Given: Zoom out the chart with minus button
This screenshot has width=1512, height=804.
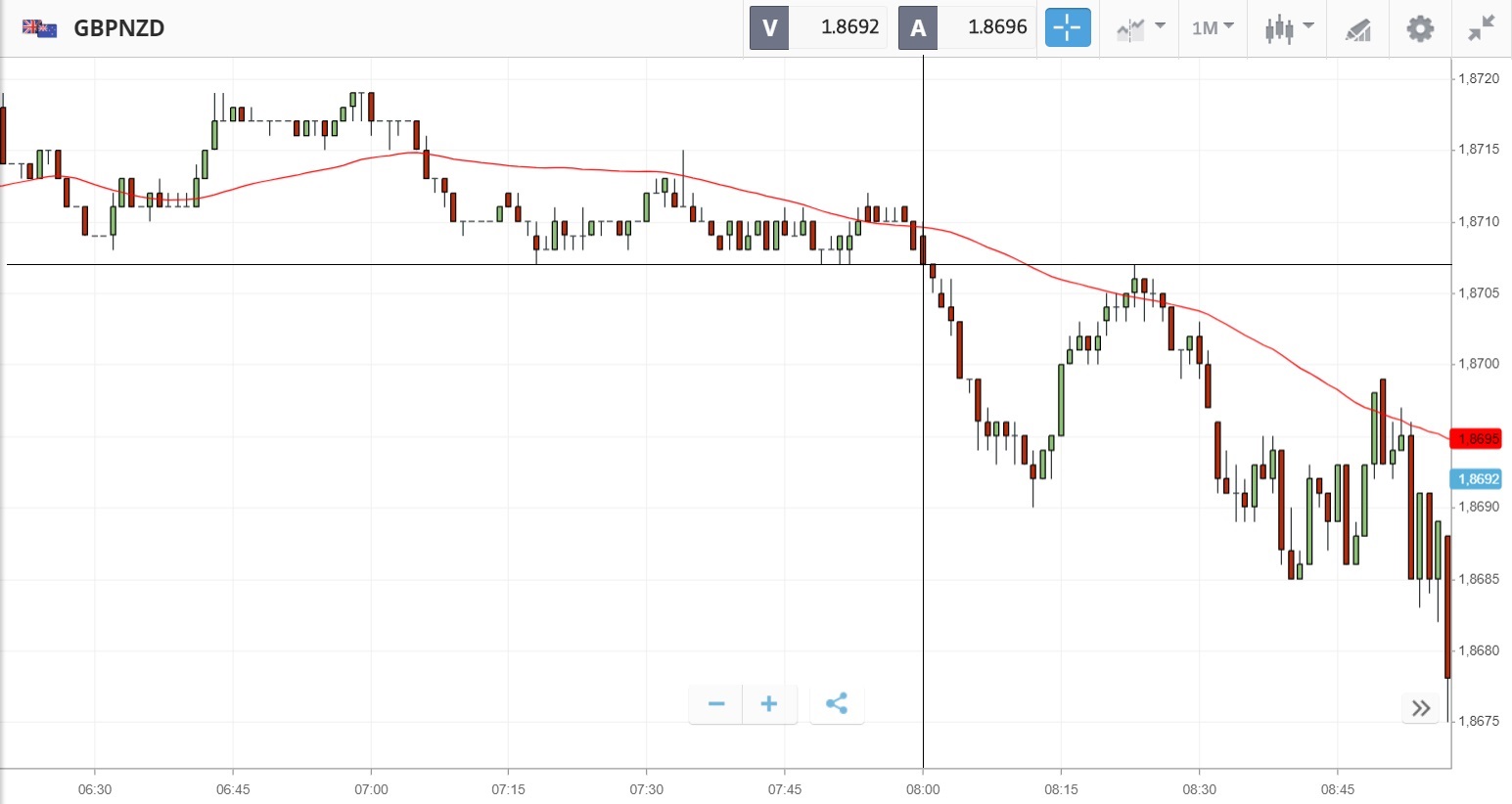Looking at the screenshot, I should [716, 703].
